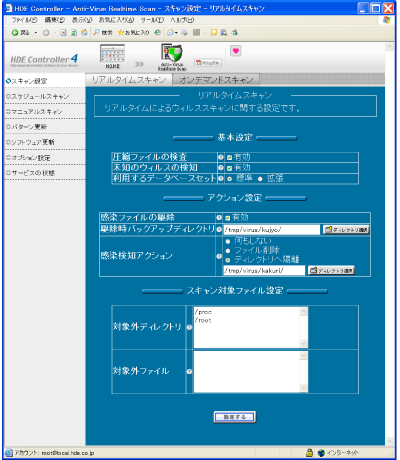400x460 pixels.
Task: Switch to the オンデマンドスキャン tab
Action: pyautogui.click(x=216, y=80)
